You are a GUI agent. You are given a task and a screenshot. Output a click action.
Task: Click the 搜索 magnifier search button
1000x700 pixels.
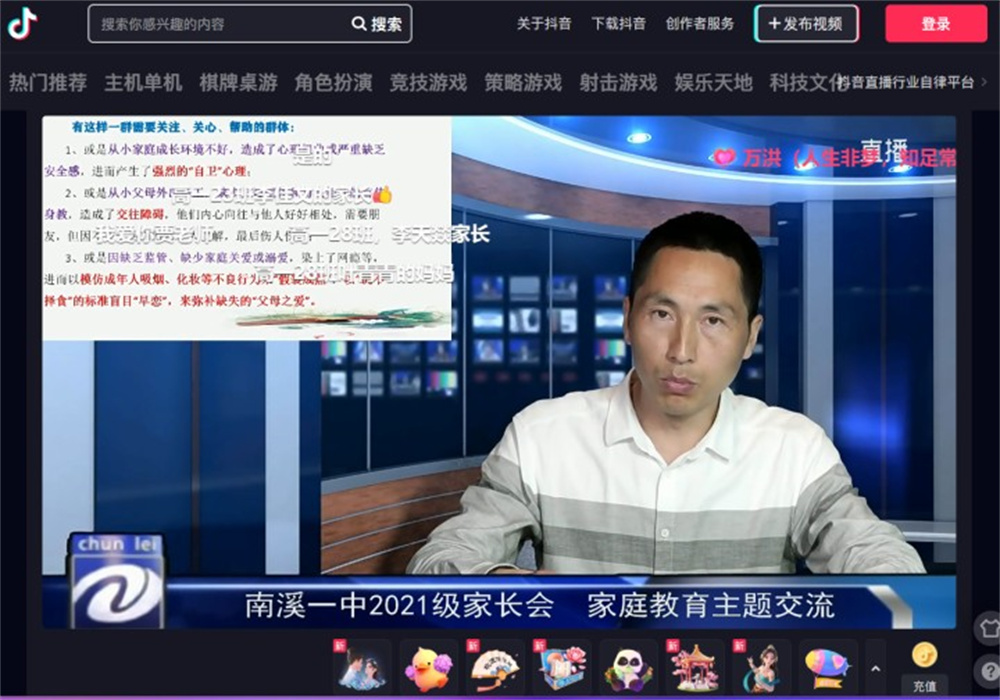(377, 24)
